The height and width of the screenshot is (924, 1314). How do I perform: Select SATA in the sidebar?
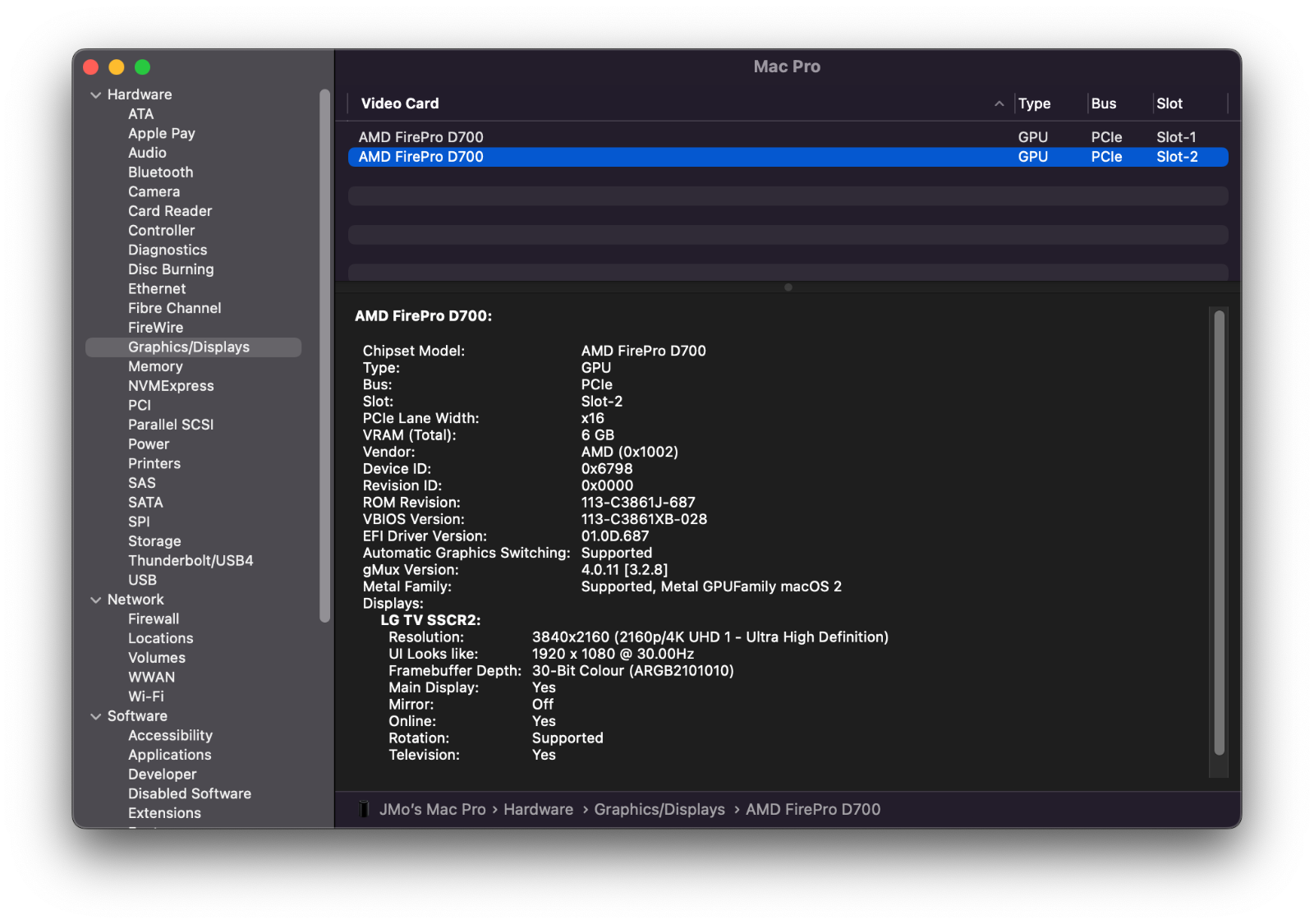[x=145, y=503]
